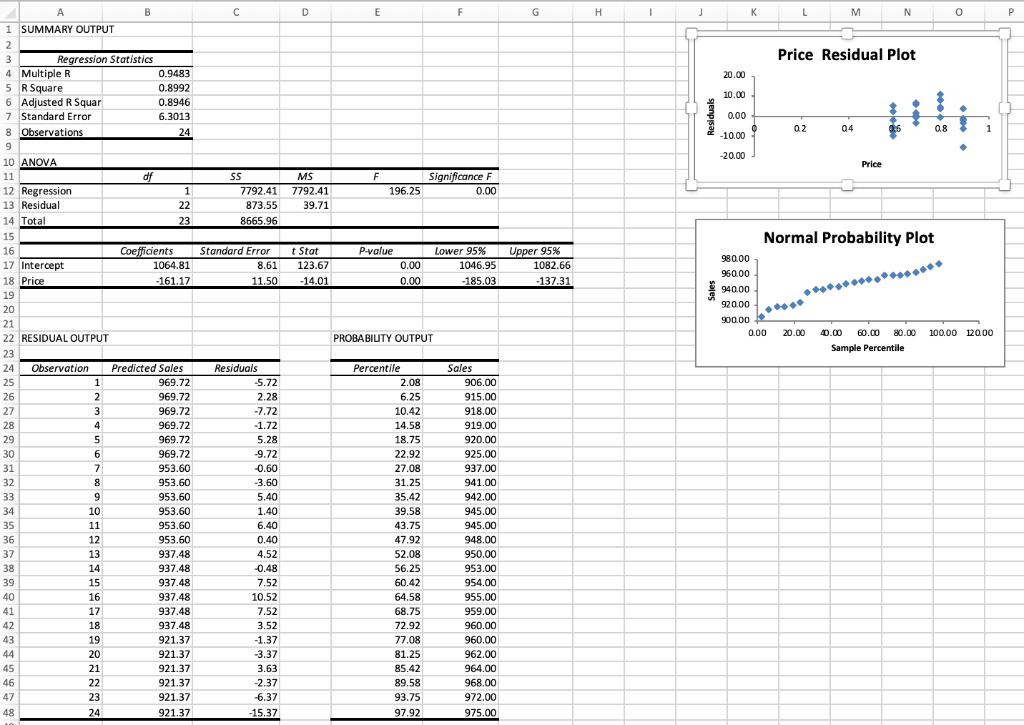Click the PROBABILITY OUTPUT label

tap(383, 338)
